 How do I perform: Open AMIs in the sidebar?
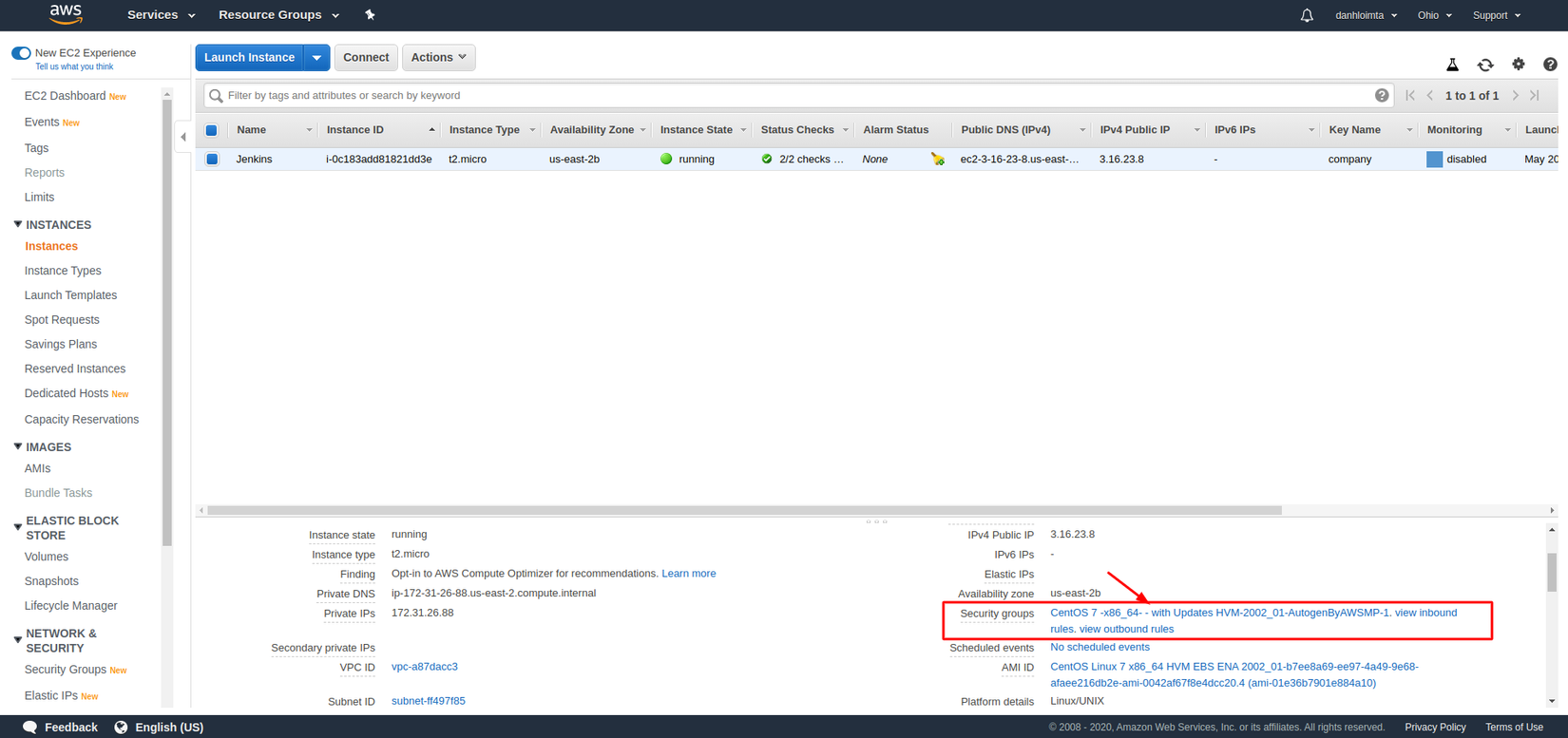38,468
